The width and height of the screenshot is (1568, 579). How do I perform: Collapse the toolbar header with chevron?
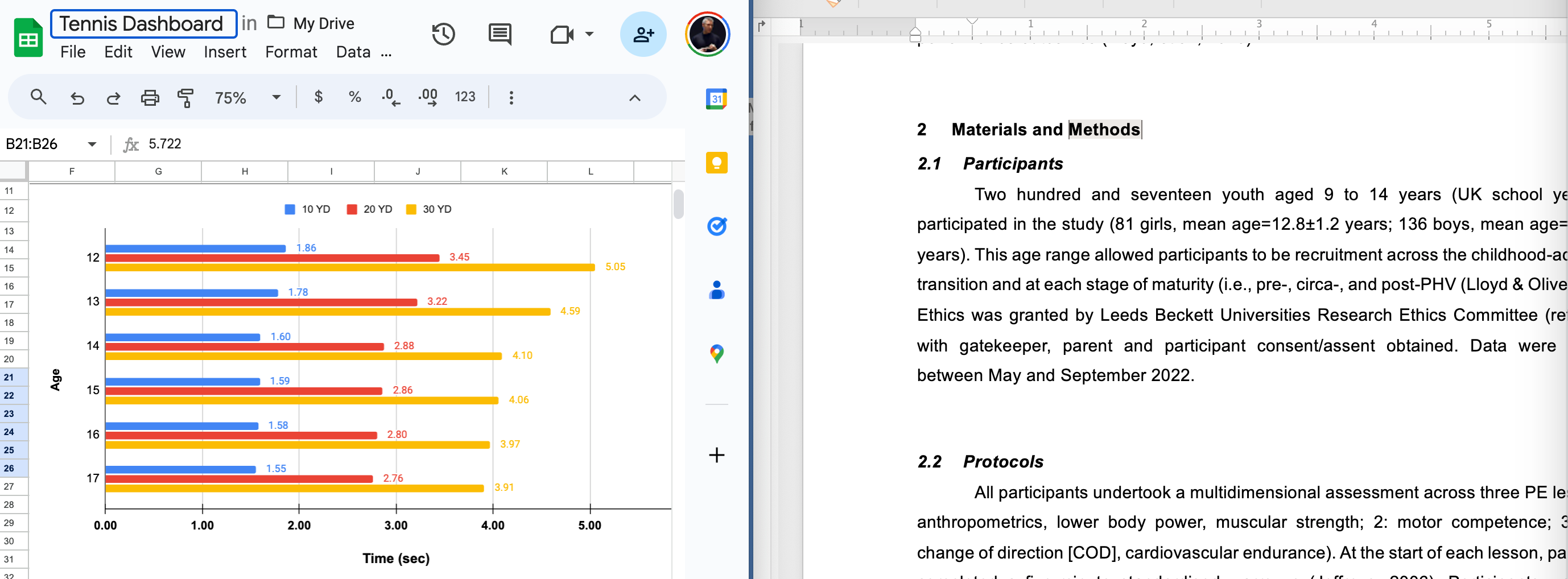click(634, 97)
